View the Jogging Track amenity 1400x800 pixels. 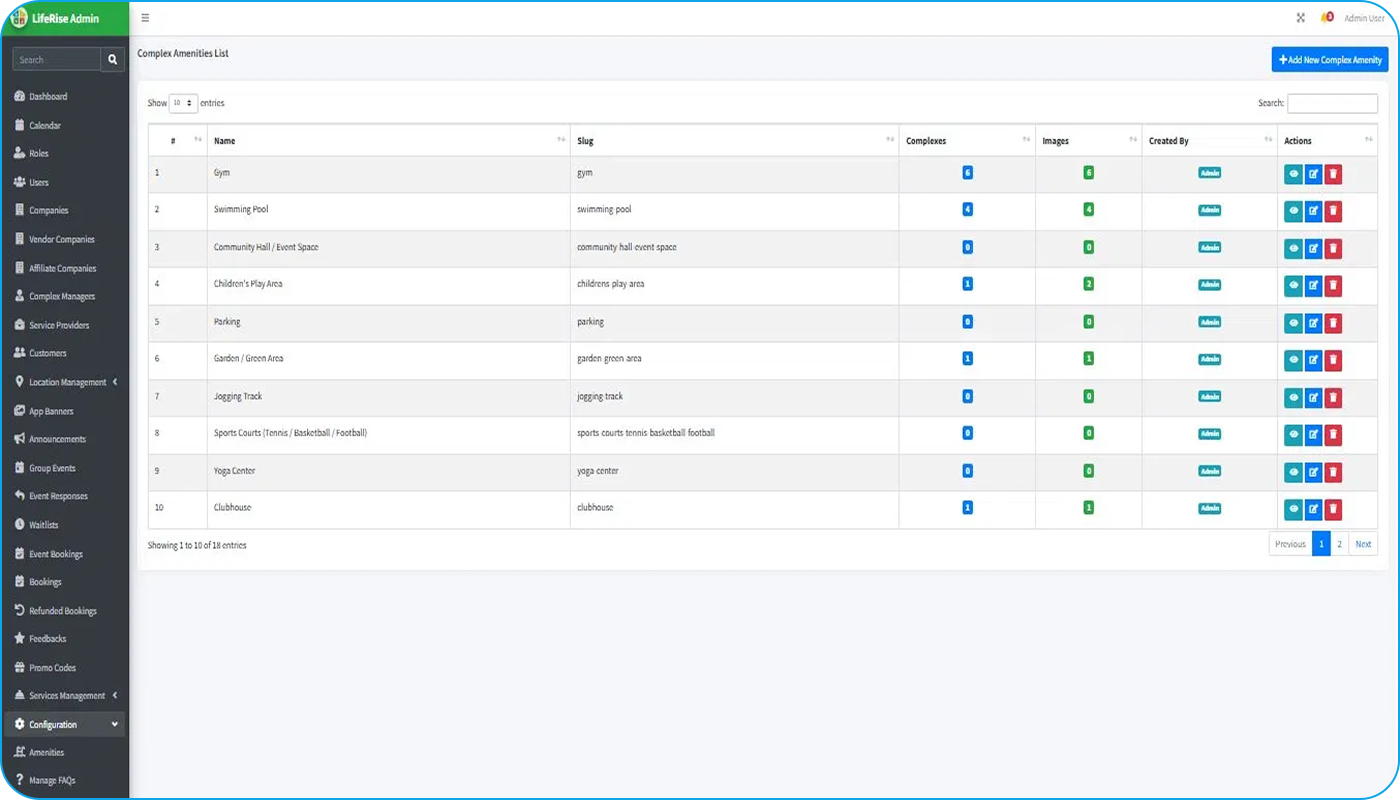tap(1293, 398)
